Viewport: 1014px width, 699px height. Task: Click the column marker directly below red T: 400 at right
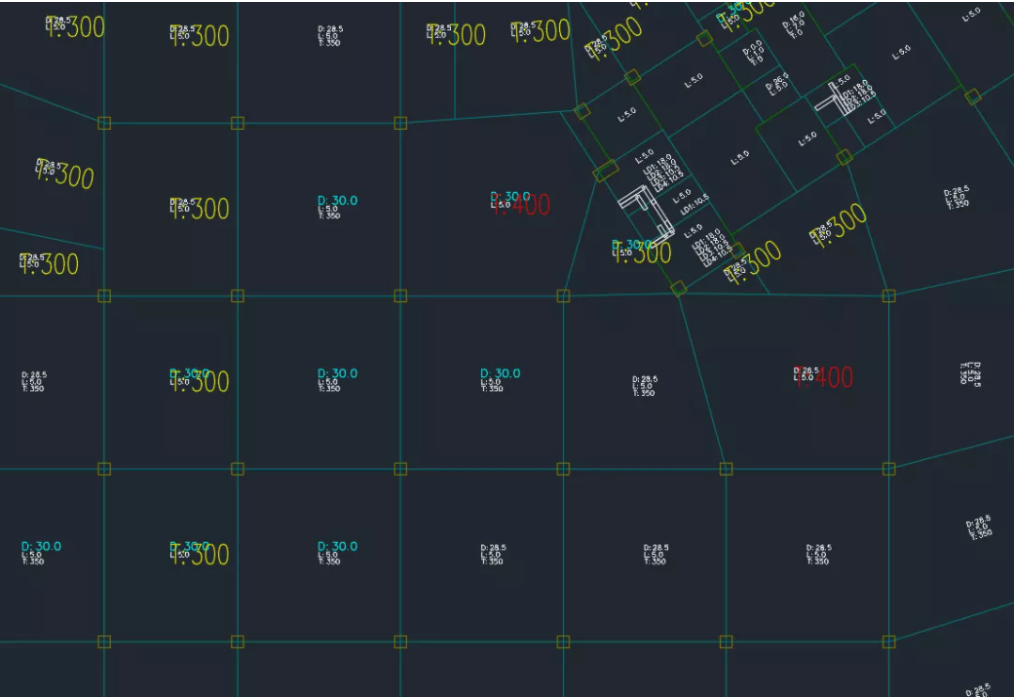(x=888, y=468)
